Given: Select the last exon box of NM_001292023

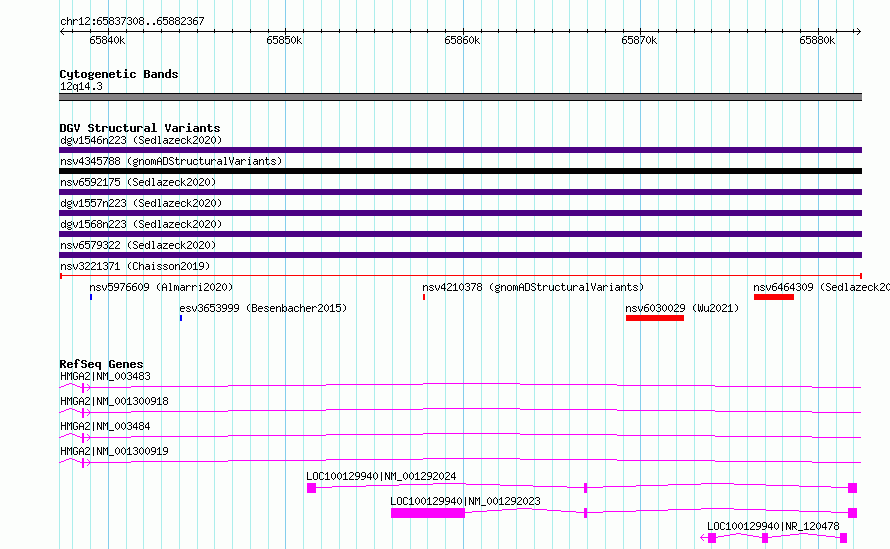Looking at the screenshot, I should click(x=853, y=513).
